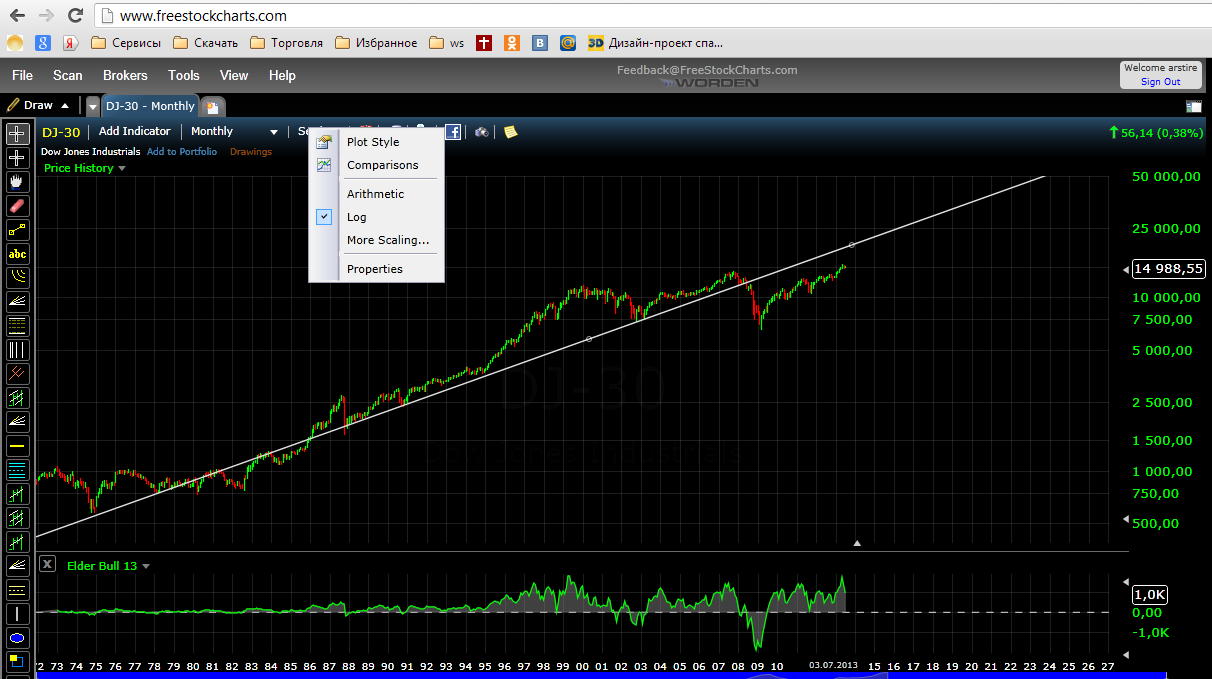The image size is (1212, 679).
Task: Click the DJ-30 symbol label
Action: [61, 132]
